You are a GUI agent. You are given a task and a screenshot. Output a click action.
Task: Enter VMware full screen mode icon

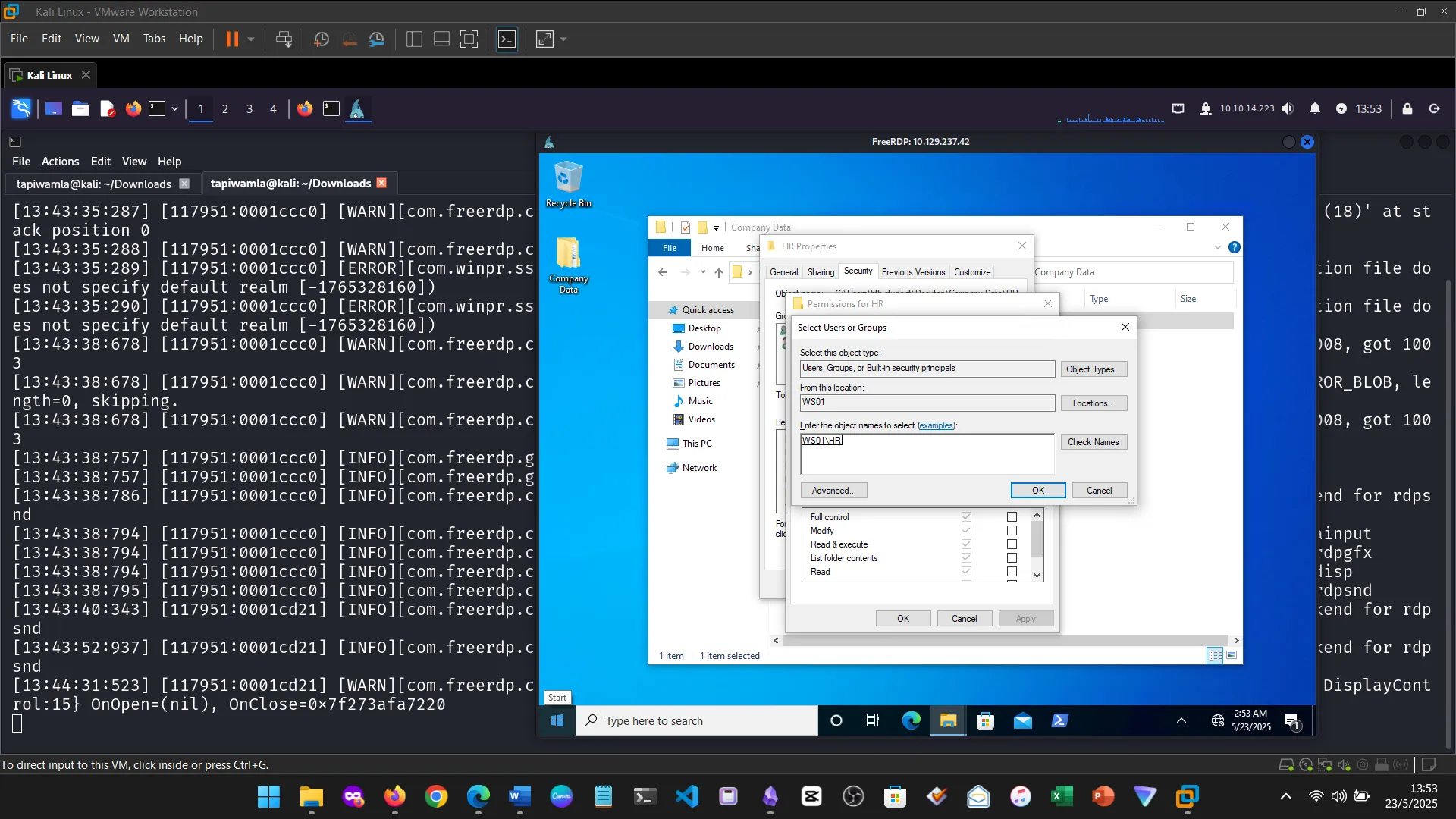pos(469,39)
